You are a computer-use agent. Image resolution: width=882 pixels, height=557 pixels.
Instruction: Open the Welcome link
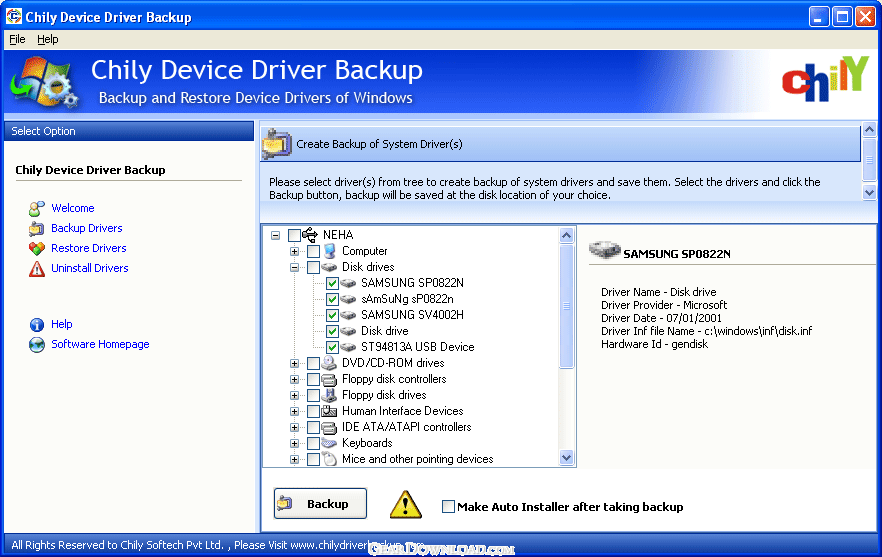[73, 208]
